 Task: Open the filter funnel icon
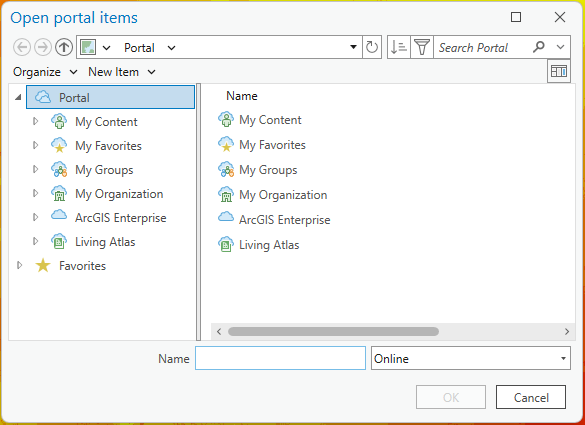point(422,47)
